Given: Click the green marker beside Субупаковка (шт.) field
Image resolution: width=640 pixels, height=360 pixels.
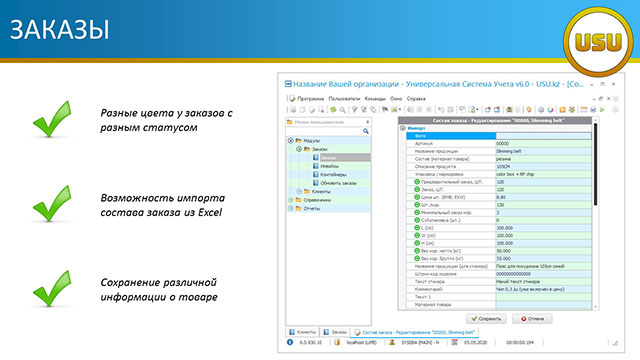Looking at the screenshot, I should 417,220.
